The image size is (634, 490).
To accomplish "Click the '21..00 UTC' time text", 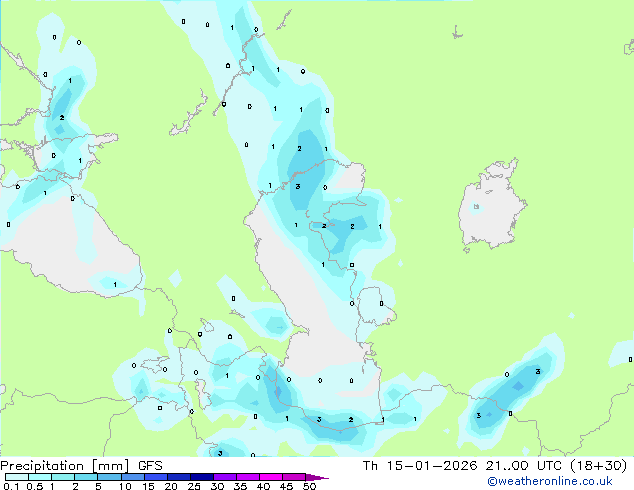I will (x=523, y=466).
